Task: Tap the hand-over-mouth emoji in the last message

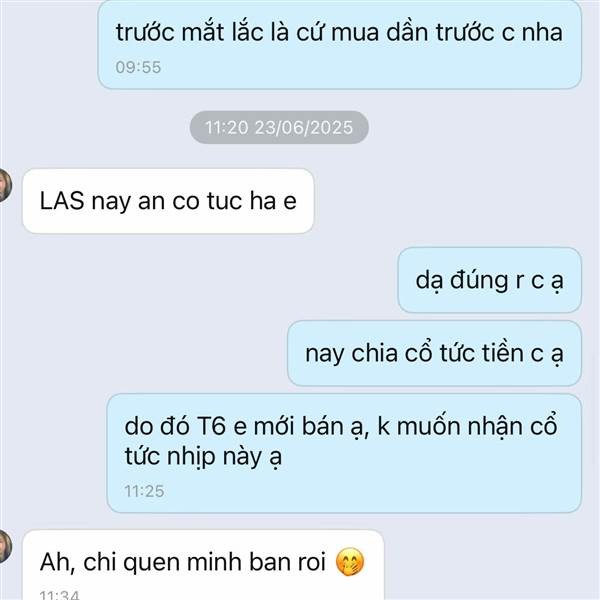Action: [350, 562]
